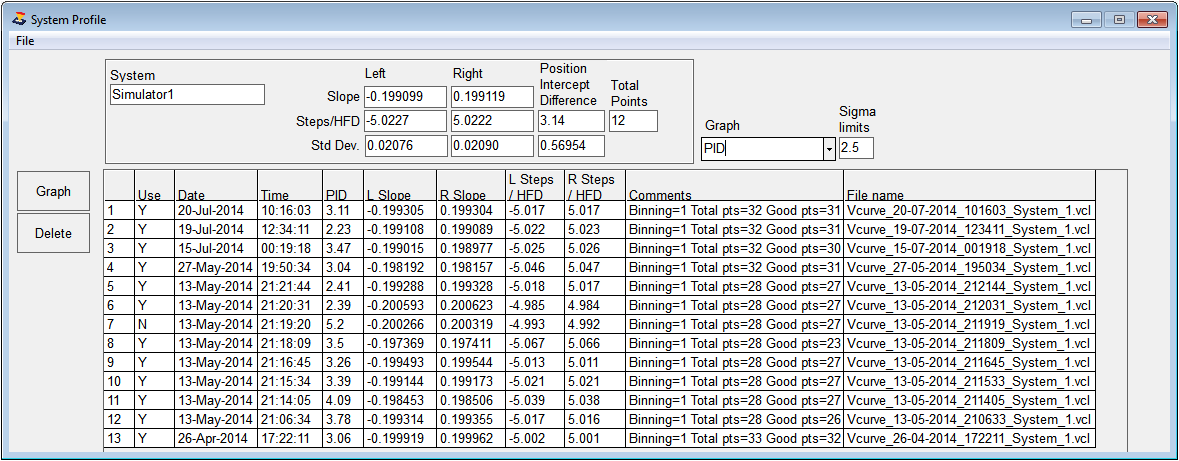
Task: Click the Right Slope field 0.199119
Action: point(492,96)
